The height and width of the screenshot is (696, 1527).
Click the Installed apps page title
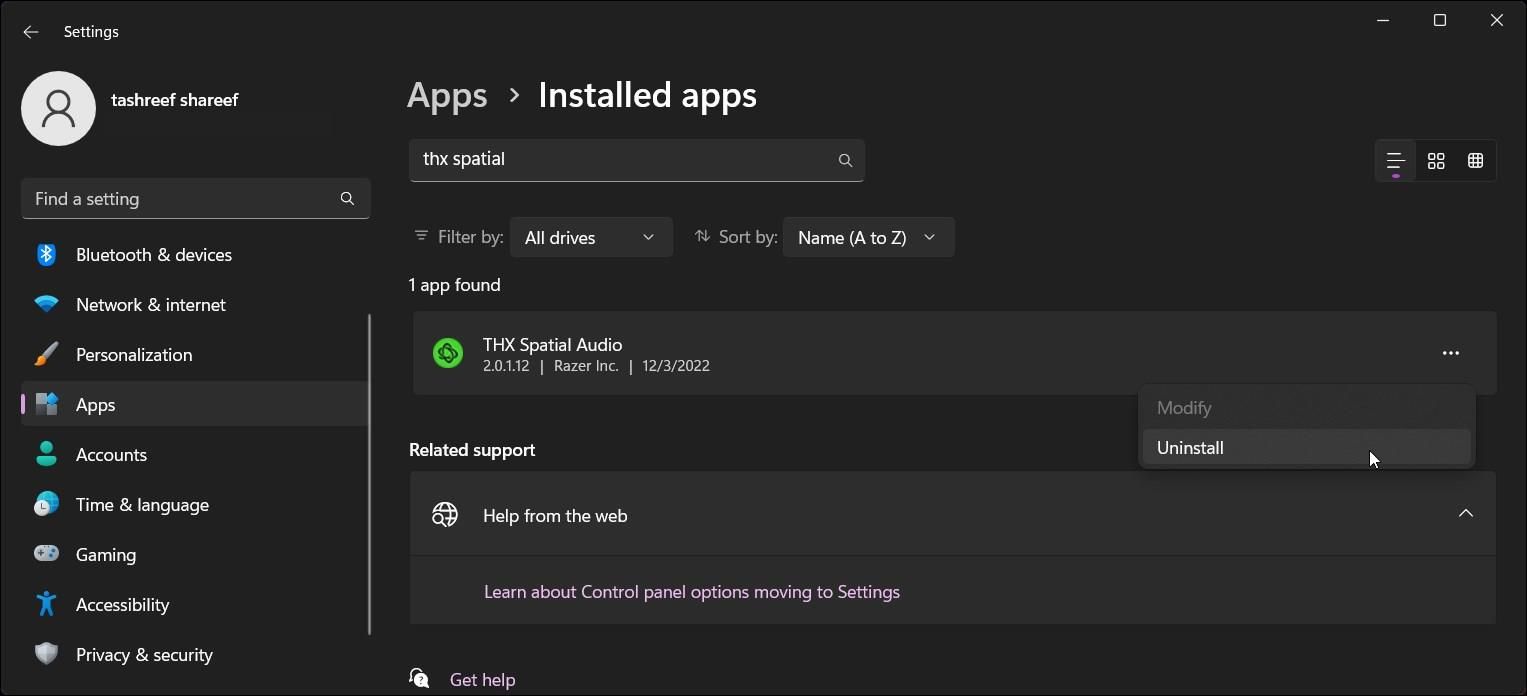pyautogui.click(x=647, y=96)
